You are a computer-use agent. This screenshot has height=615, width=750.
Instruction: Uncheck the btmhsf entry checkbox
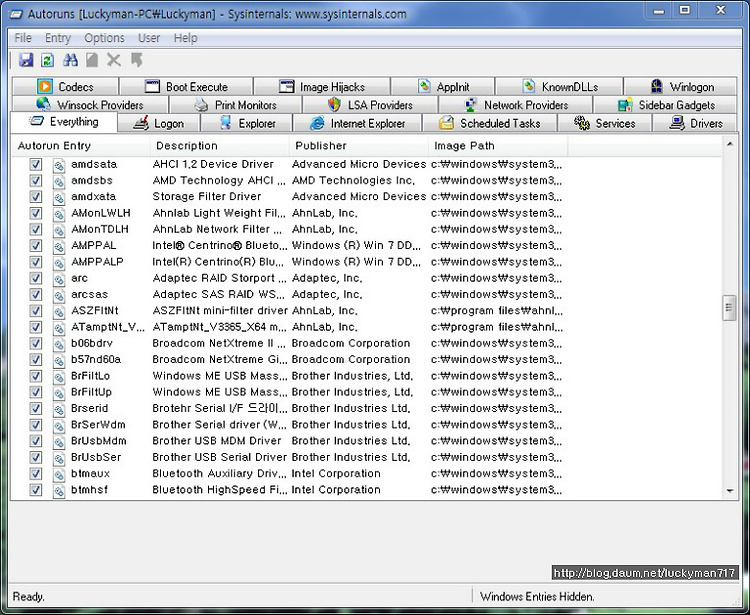click(35, 489)
